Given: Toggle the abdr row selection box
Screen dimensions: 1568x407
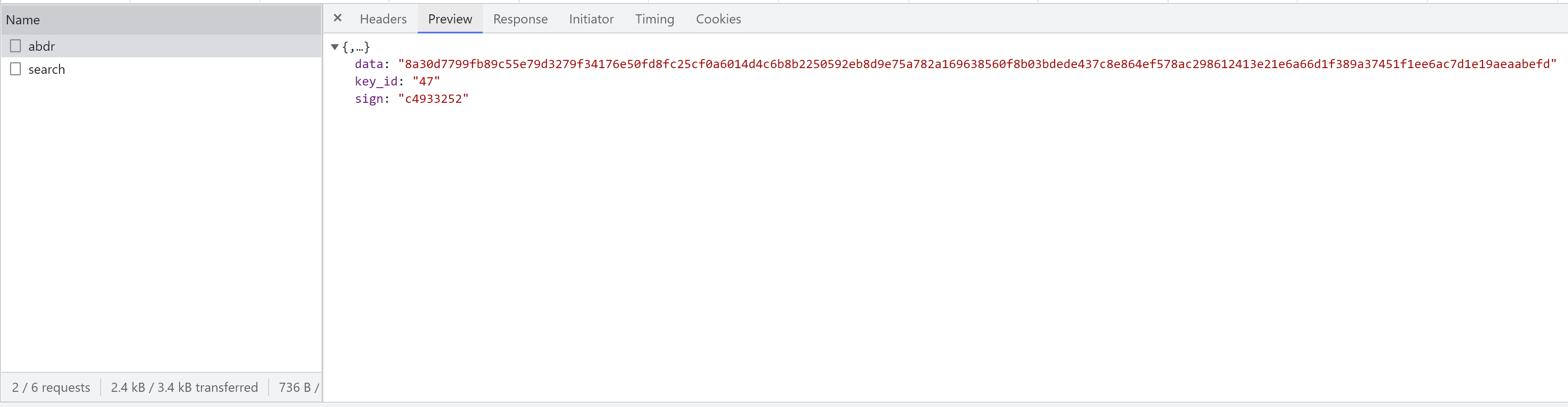Looking at the screenshot, I should (x=15, y=45).
